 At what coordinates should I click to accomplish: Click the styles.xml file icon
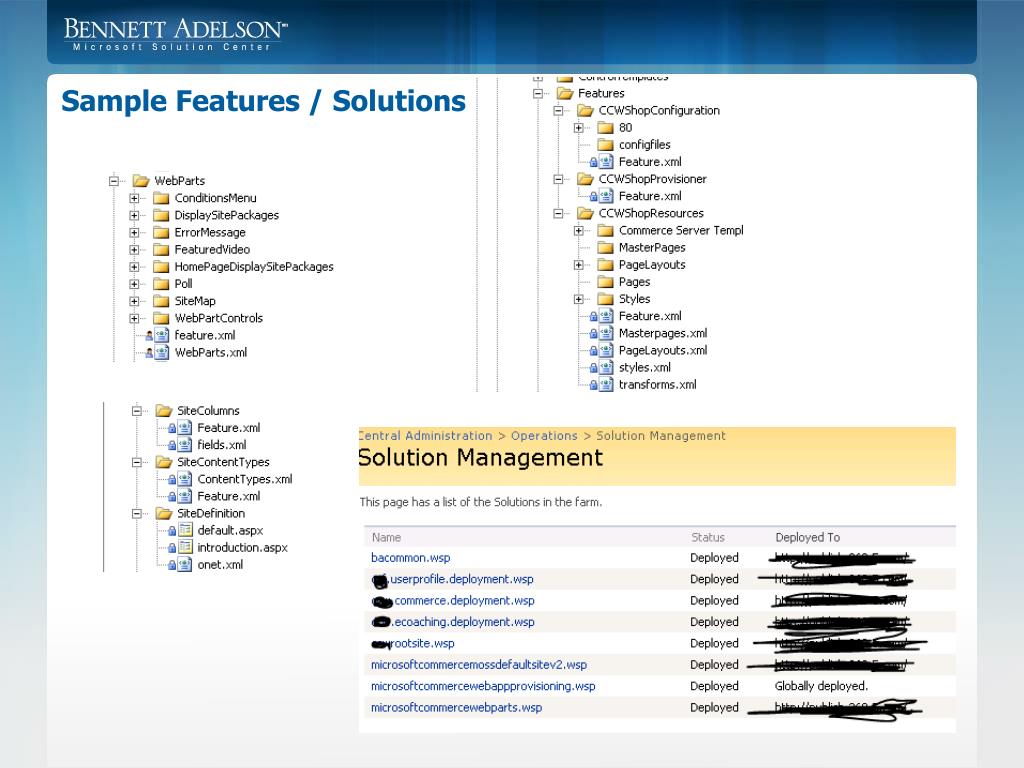(606, 368)
